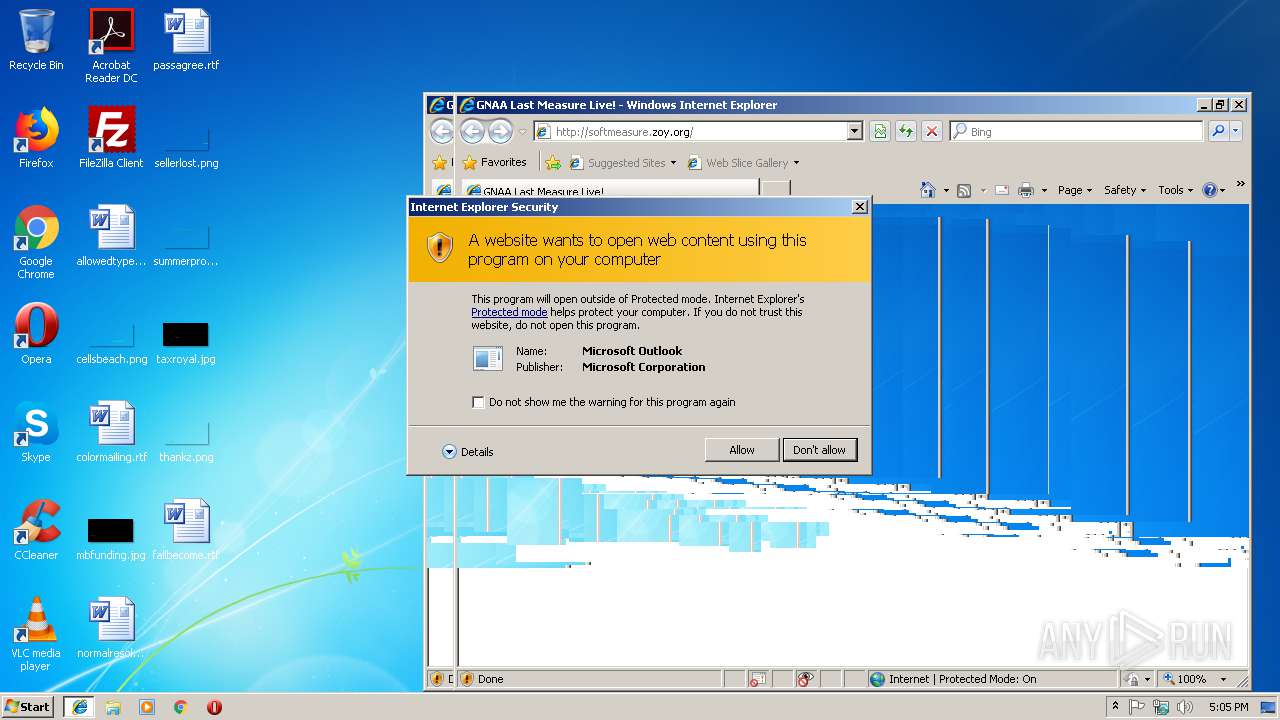The width and height of the screenshot is (1280, 720).
Task: Click the network tray icon
Action: 1161,707
